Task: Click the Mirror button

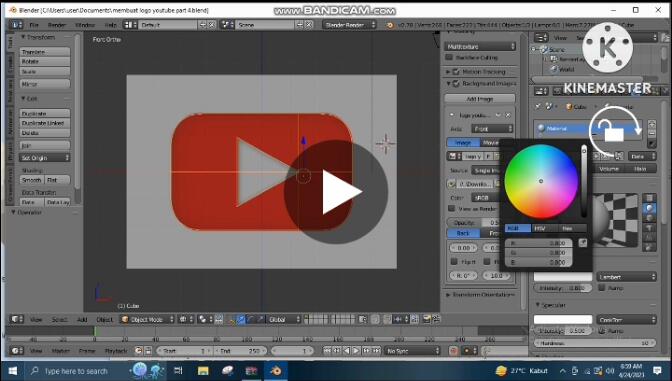Action: pos(45,84)
